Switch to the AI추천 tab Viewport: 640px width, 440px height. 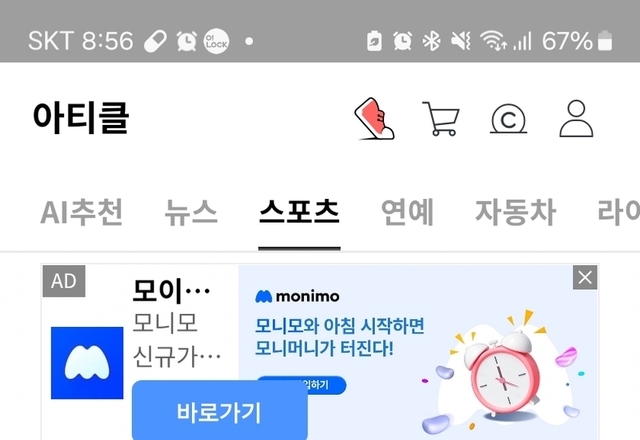pyautogui.click(x=82, y=212)
